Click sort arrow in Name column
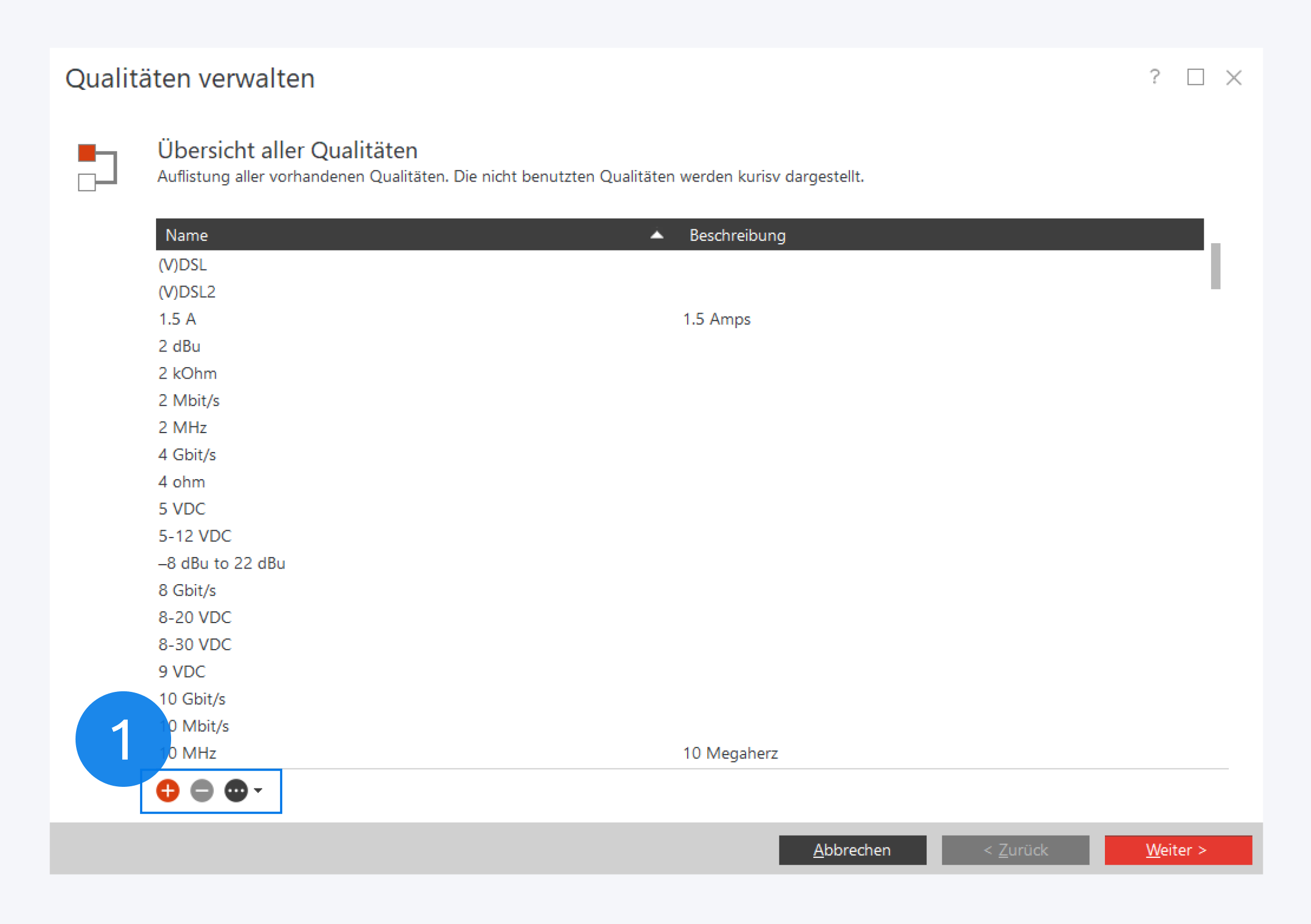The image size is (1311, 924). [657, 235]
